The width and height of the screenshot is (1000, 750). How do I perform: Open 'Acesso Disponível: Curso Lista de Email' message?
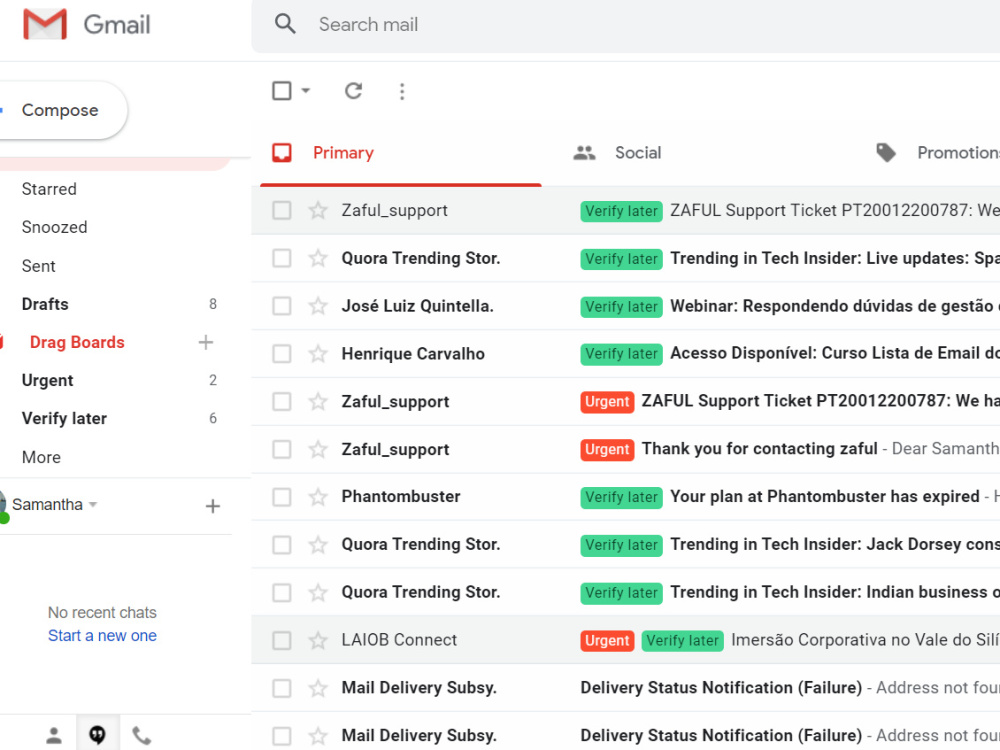835,354
